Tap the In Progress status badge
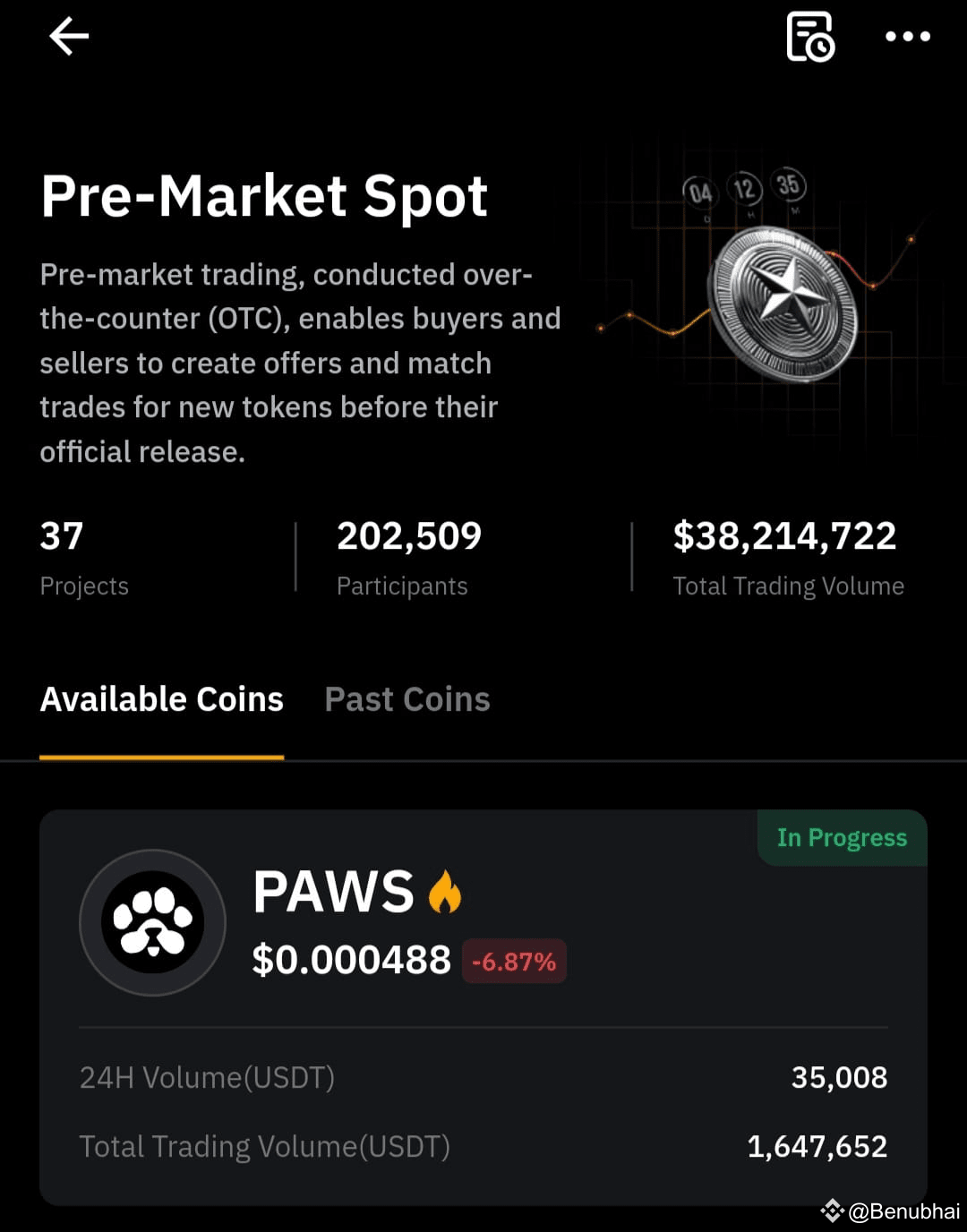Image resolution: width=967 pixels, height=1232 pixels. [842, 838]
